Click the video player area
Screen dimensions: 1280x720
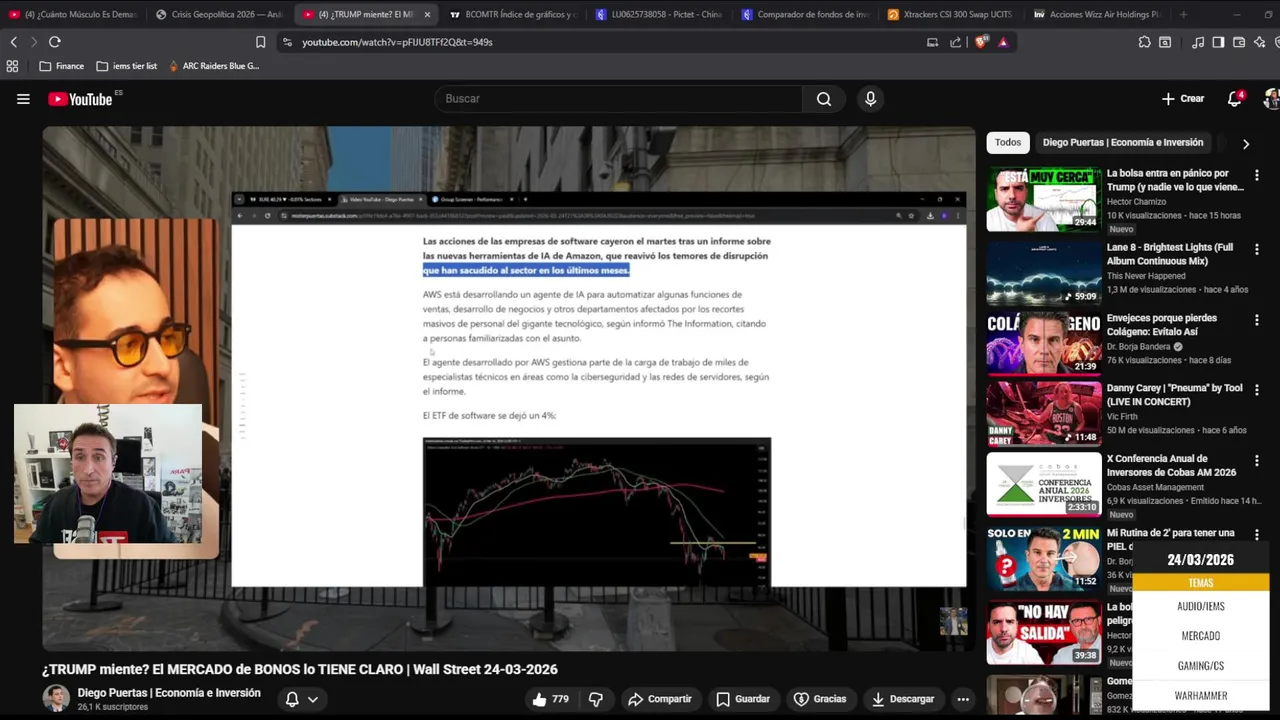tap(508, 389)
